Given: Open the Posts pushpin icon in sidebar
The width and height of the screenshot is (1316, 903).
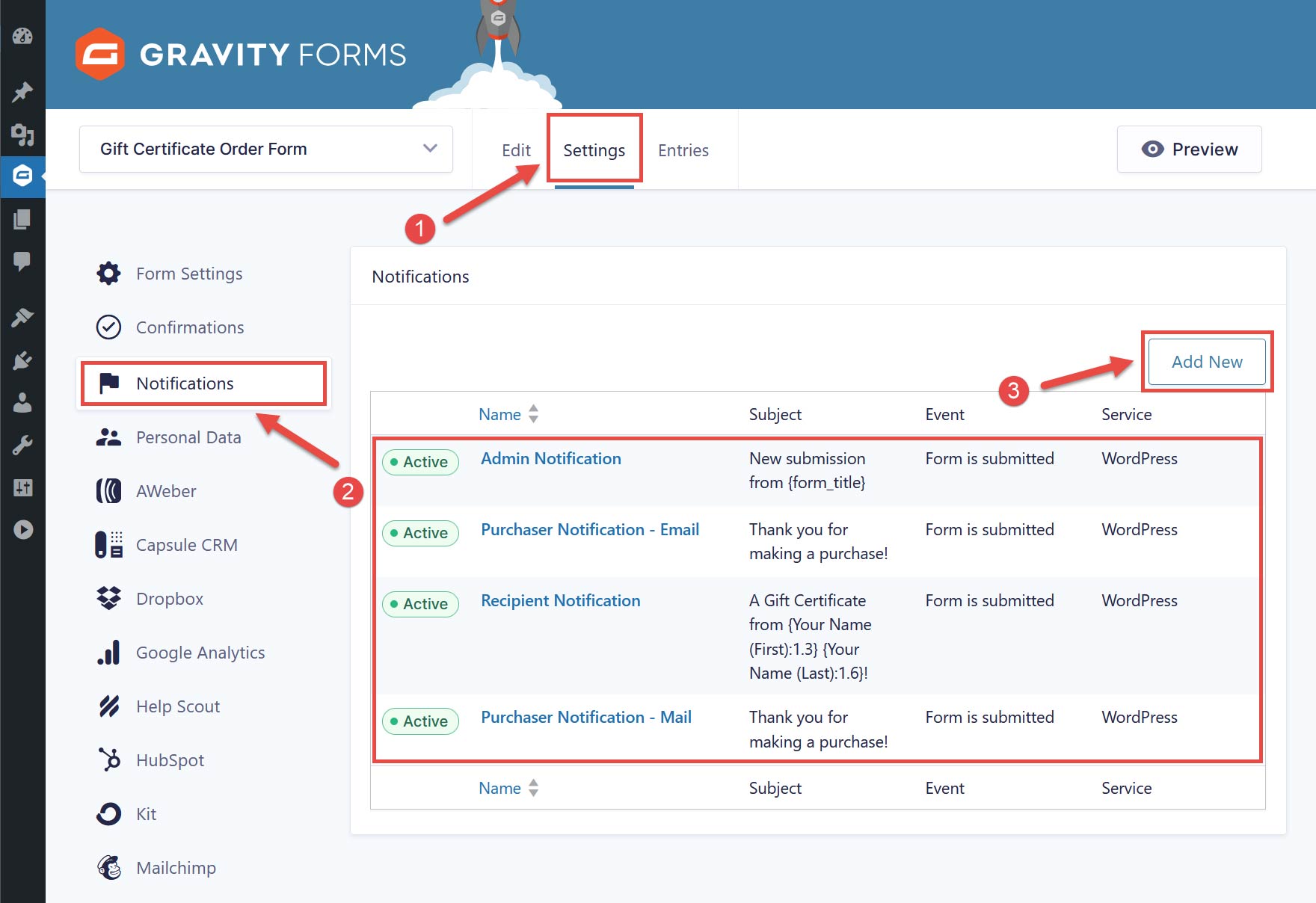Looking at the screenshot, I should tap(22, 92).
